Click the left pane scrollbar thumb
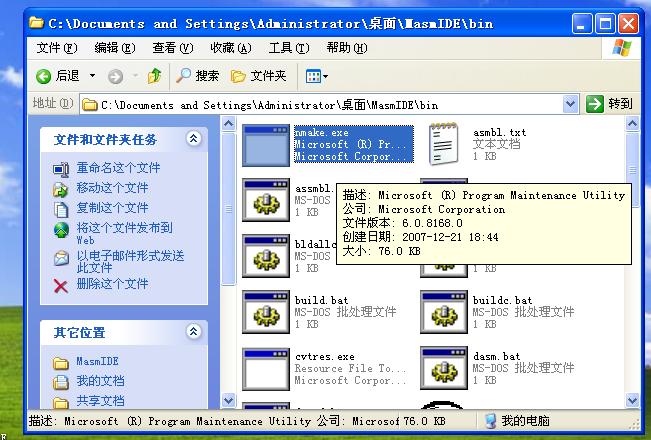This screenshot has width=651, height=440. coord(229,209)
